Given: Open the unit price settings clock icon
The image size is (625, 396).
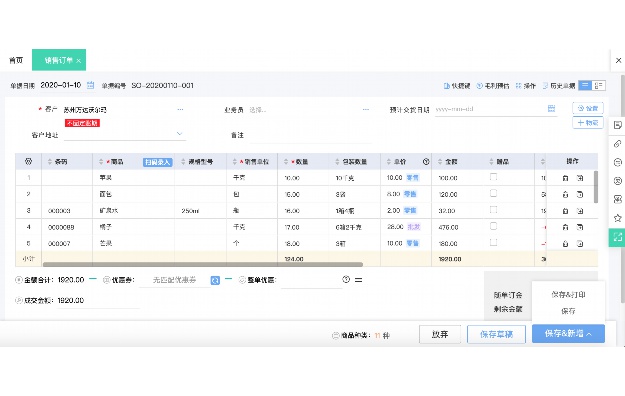Looking at the screenshot, I should click(x=426, y=162).
